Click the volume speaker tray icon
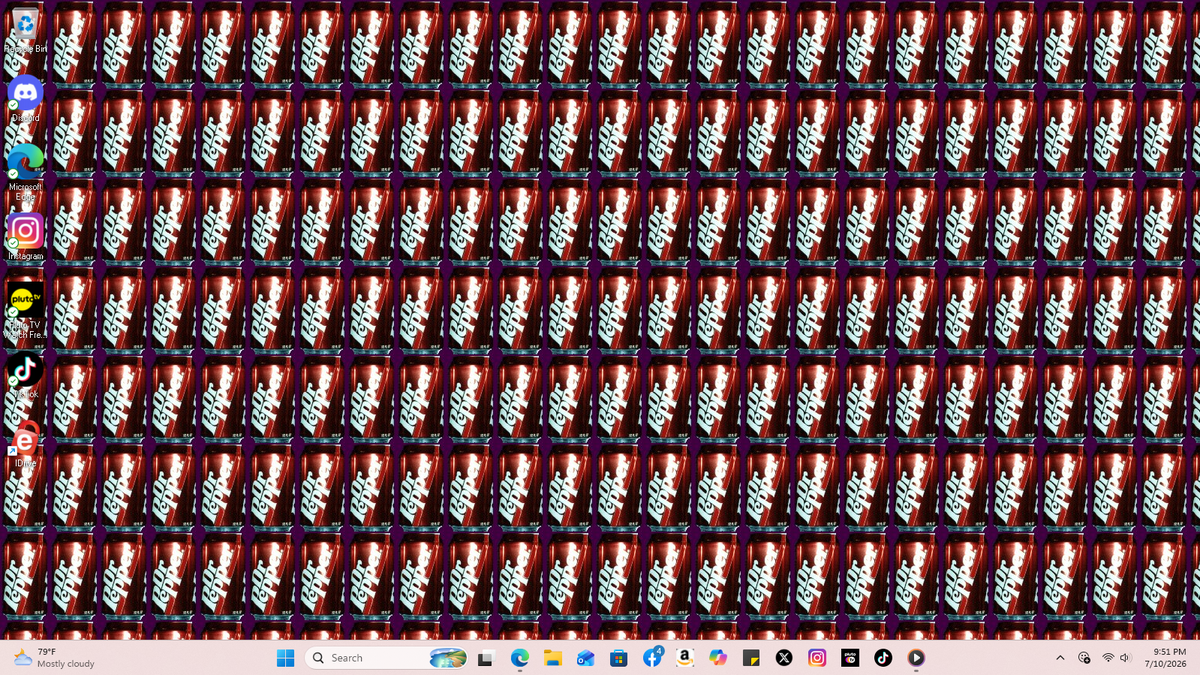This screenshot has width=1200, height=675. tap(1126, 658)
